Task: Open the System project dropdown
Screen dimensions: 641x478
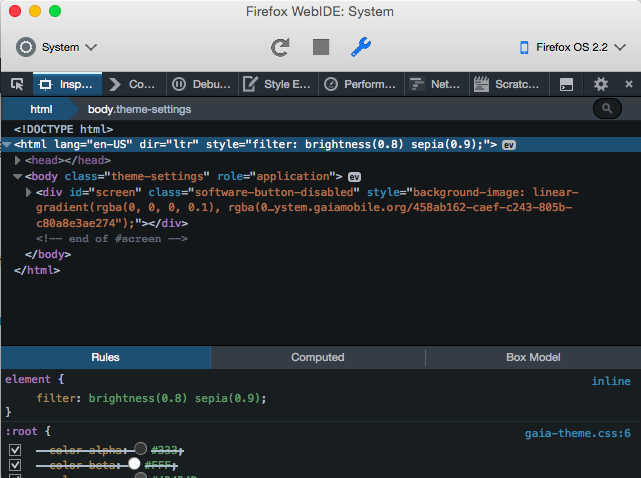Action: point(57,47)
